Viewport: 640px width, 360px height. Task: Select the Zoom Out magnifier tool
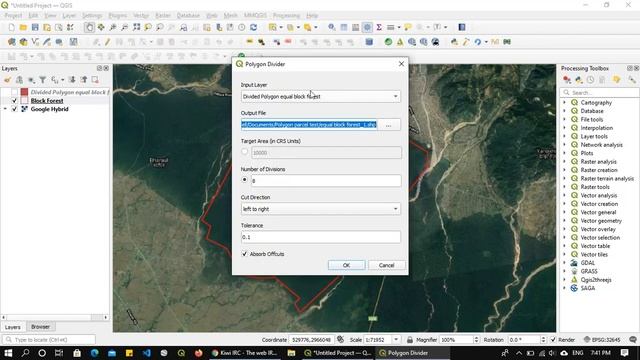point(124,27)
